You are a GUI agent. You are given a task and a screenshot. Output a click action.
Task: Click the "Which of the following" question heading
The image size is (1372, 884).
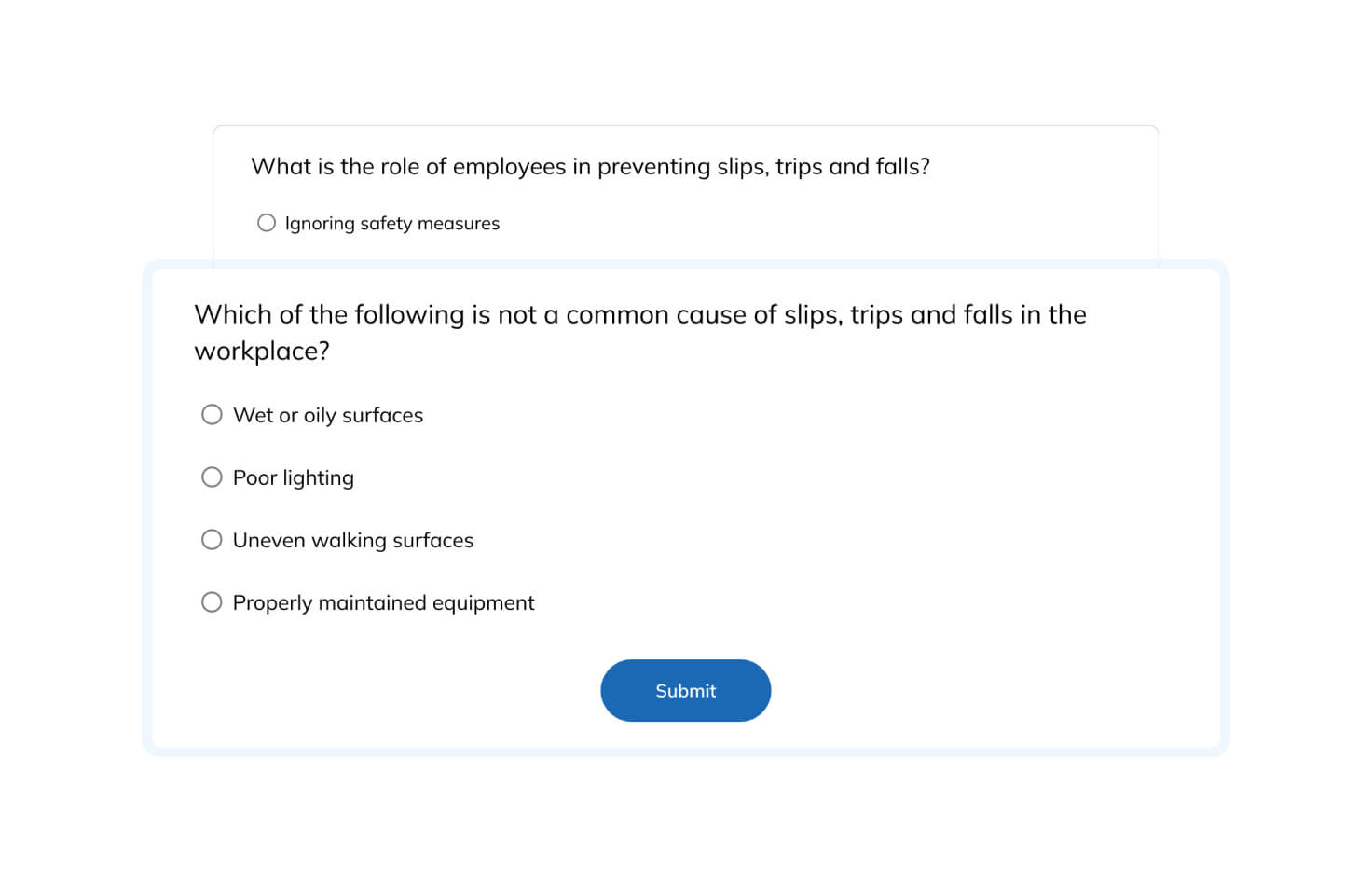(x=639, y=315)
